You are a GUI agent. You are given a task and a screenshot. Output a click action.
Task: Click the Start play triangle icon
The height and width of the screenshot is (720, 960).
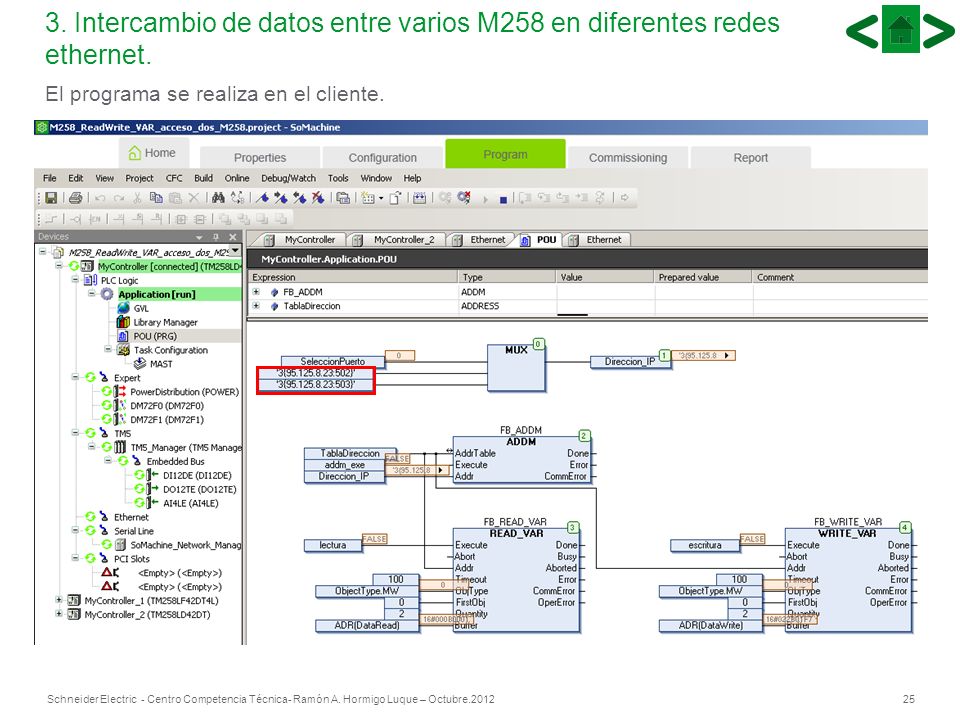[x=485, y=199]
